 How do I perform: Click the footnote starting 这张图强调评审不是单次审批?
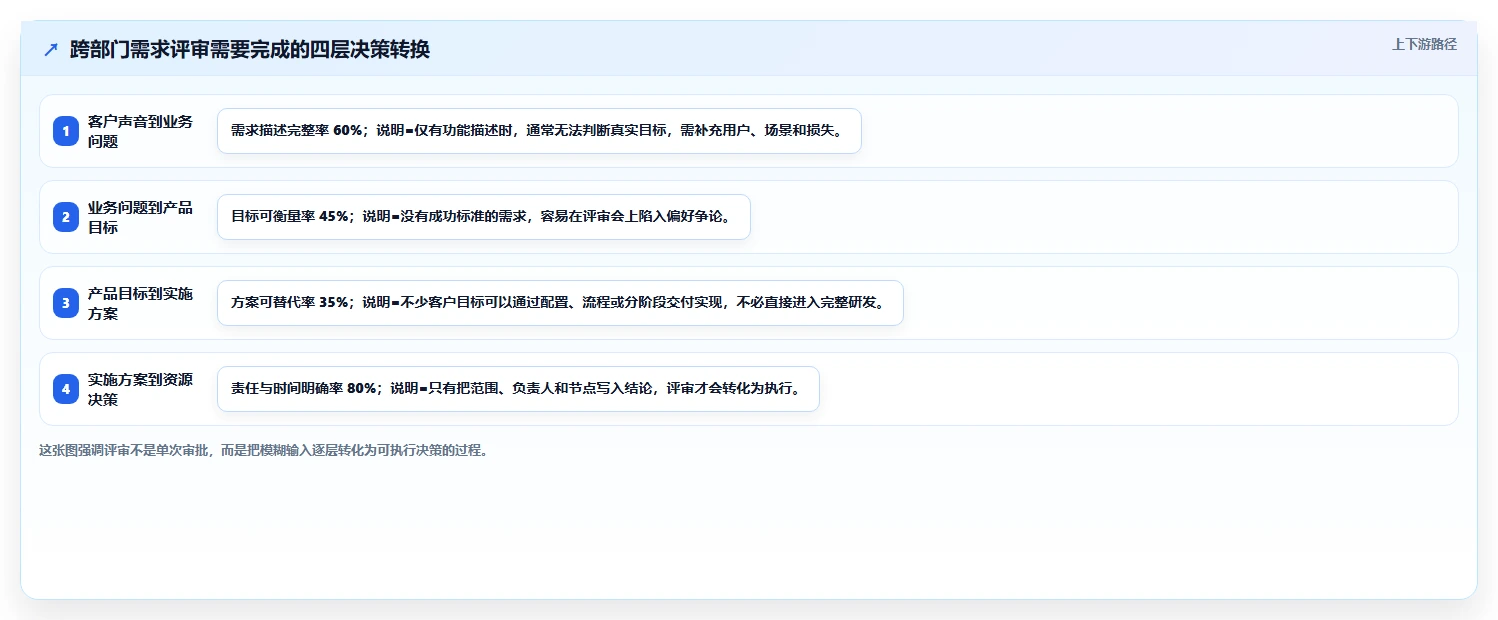pyautogui.click(x=264, y=450)
